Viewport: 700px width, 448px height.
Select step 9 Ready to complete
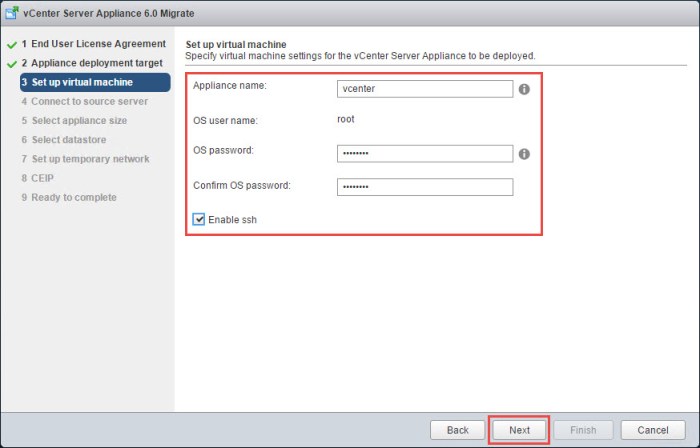click(x=73, y=197)
